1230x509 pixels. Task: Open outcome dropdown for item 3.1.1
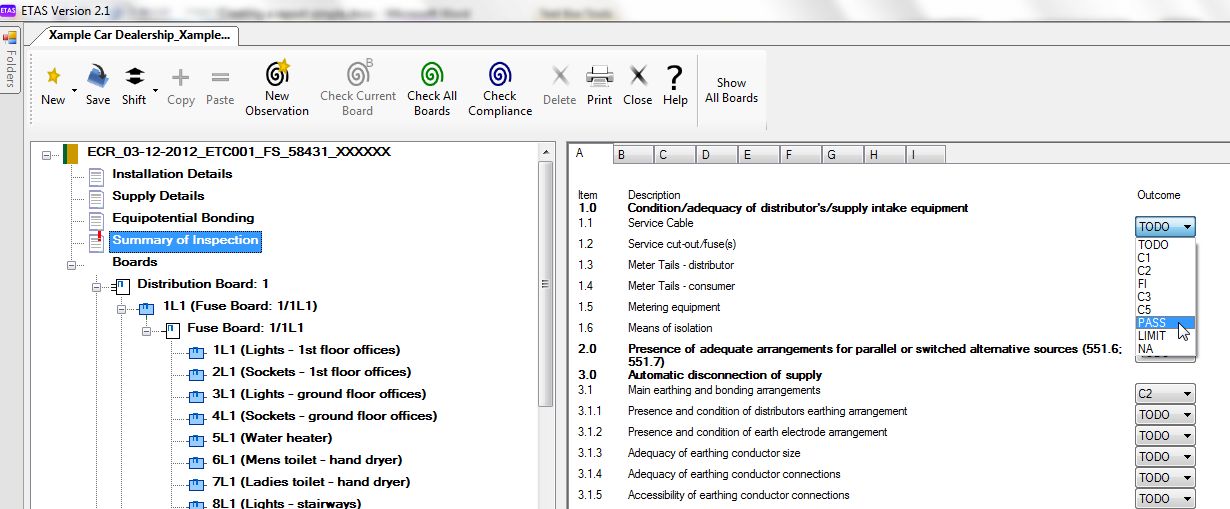tap(1166, 415)
